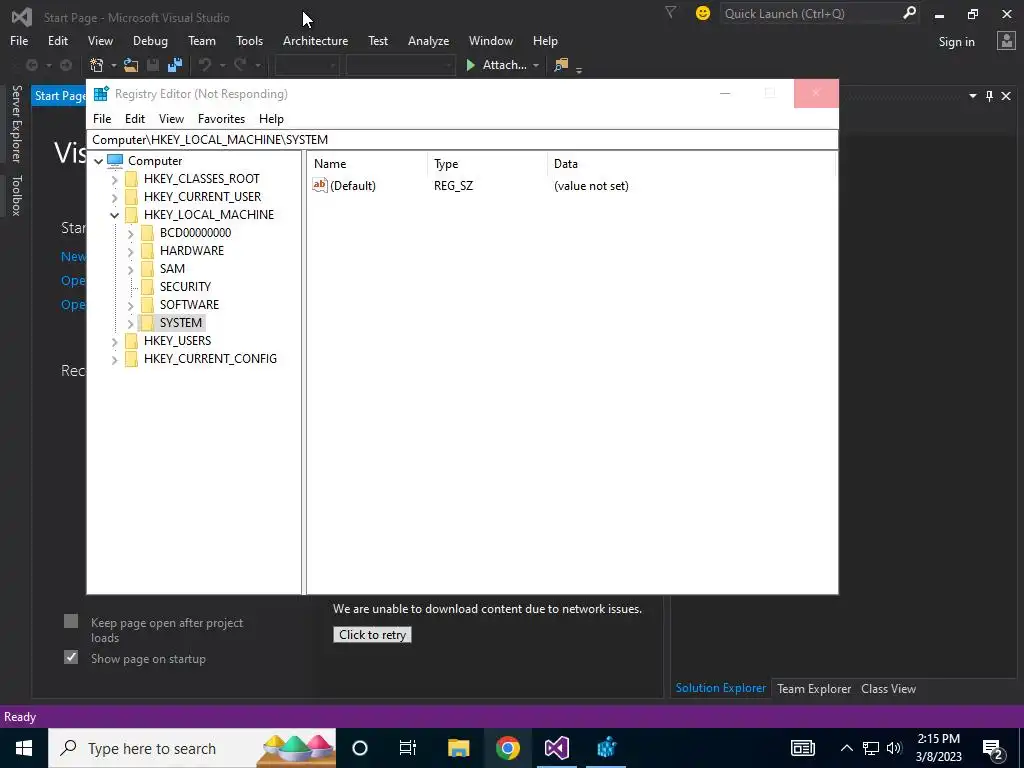Click the (Default) string value icon
The height and width of the screenshot is (768, 1024).
[320, 185]
